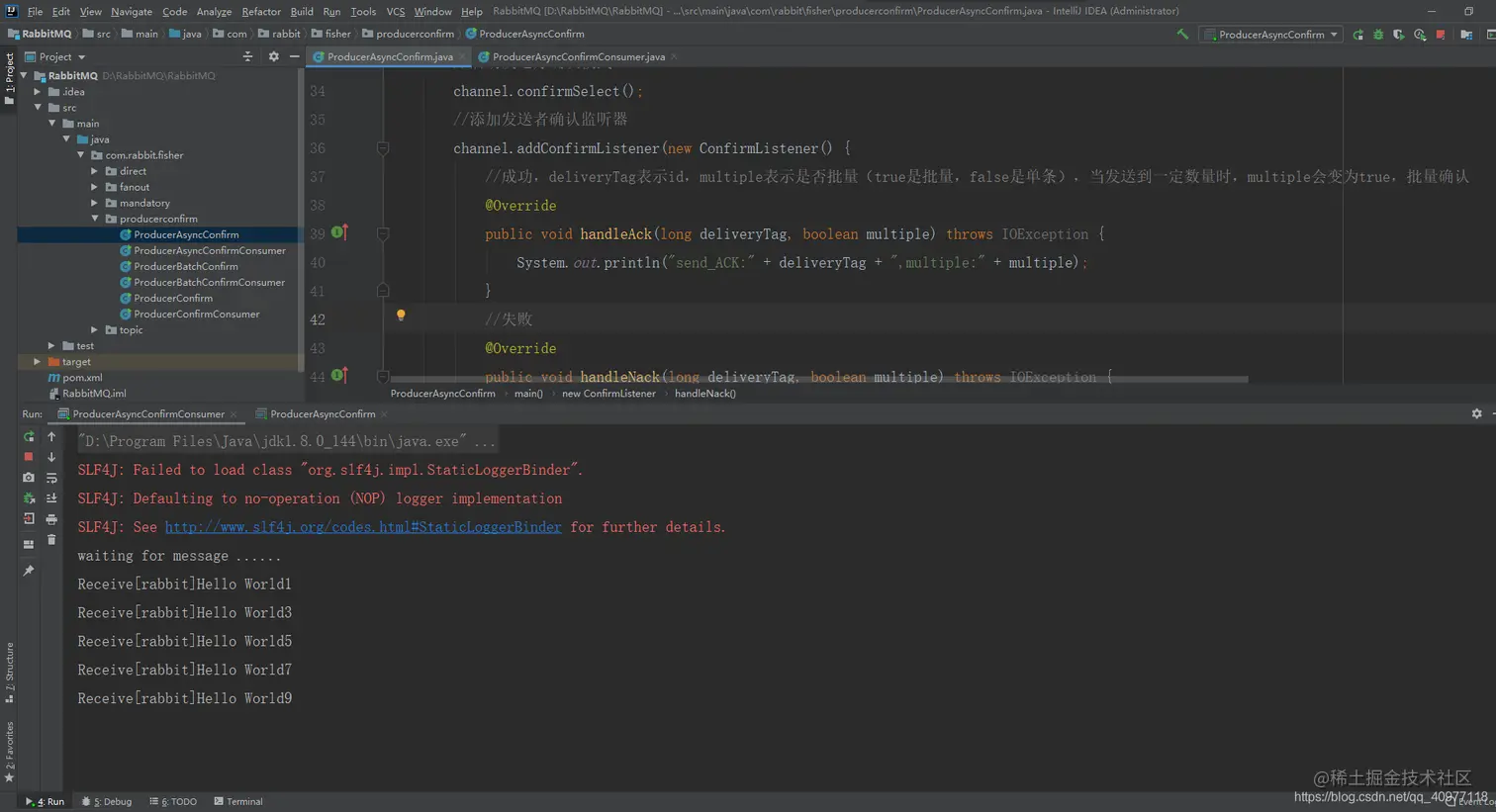Click the profiler run icon in toolbar
The height and width of the screenshot is (812, 1496).
(1420, 35)
